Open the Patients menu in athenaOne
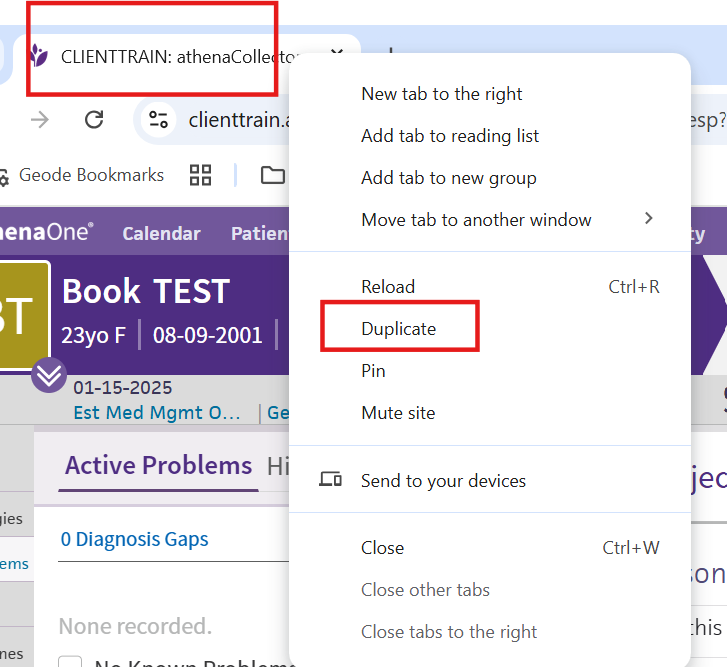The width and height of the screenshot is (727, 667). click(260, 233)
